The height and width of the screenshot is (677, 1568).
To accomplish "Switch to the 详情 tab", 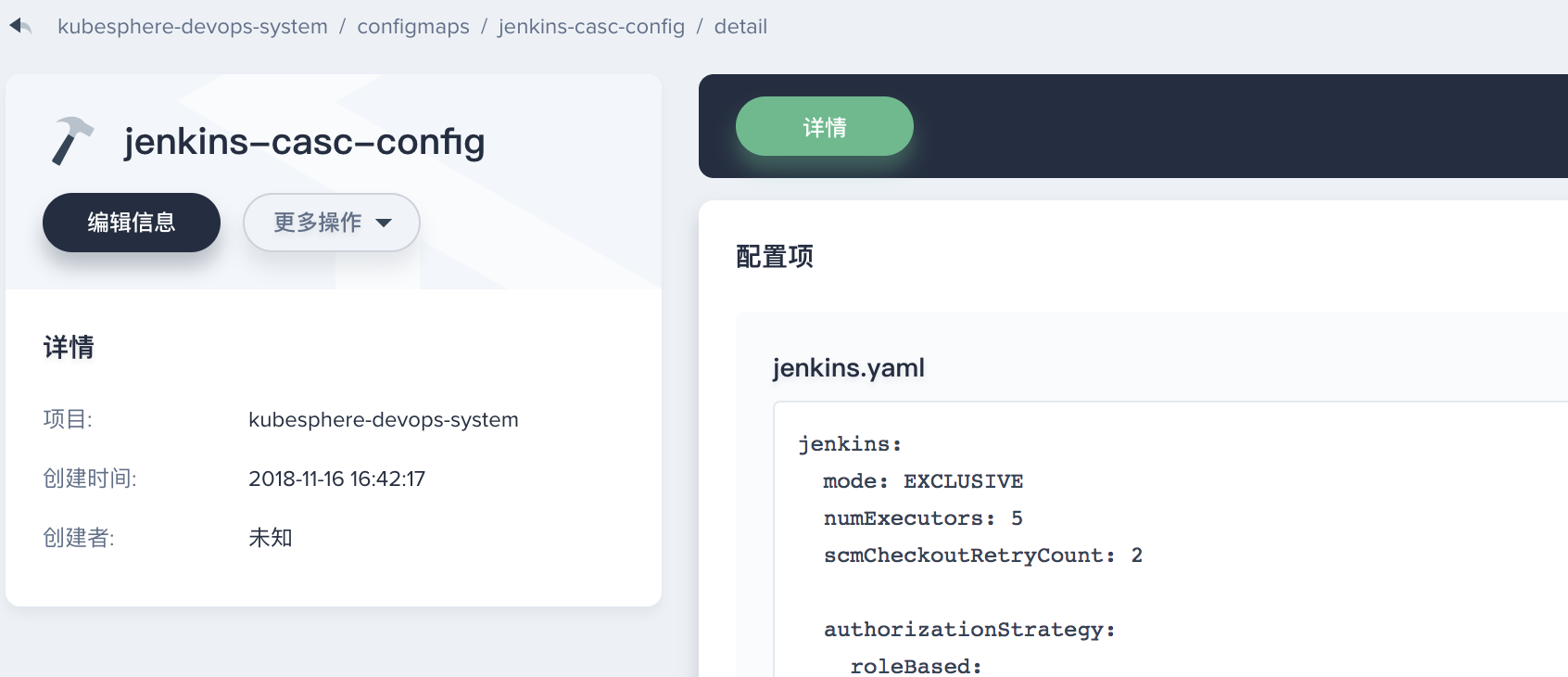I will (x=825, y=126).
